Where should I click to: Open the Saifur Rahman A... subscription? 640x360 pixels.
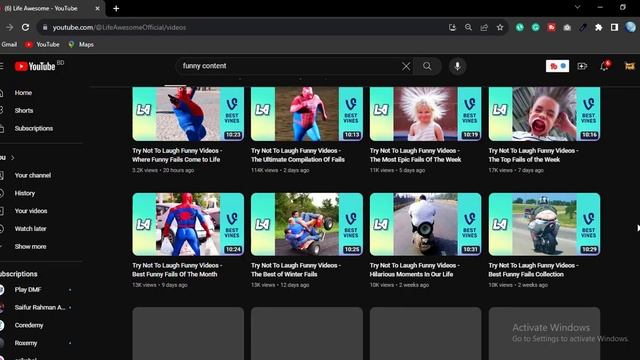[40, 307]
